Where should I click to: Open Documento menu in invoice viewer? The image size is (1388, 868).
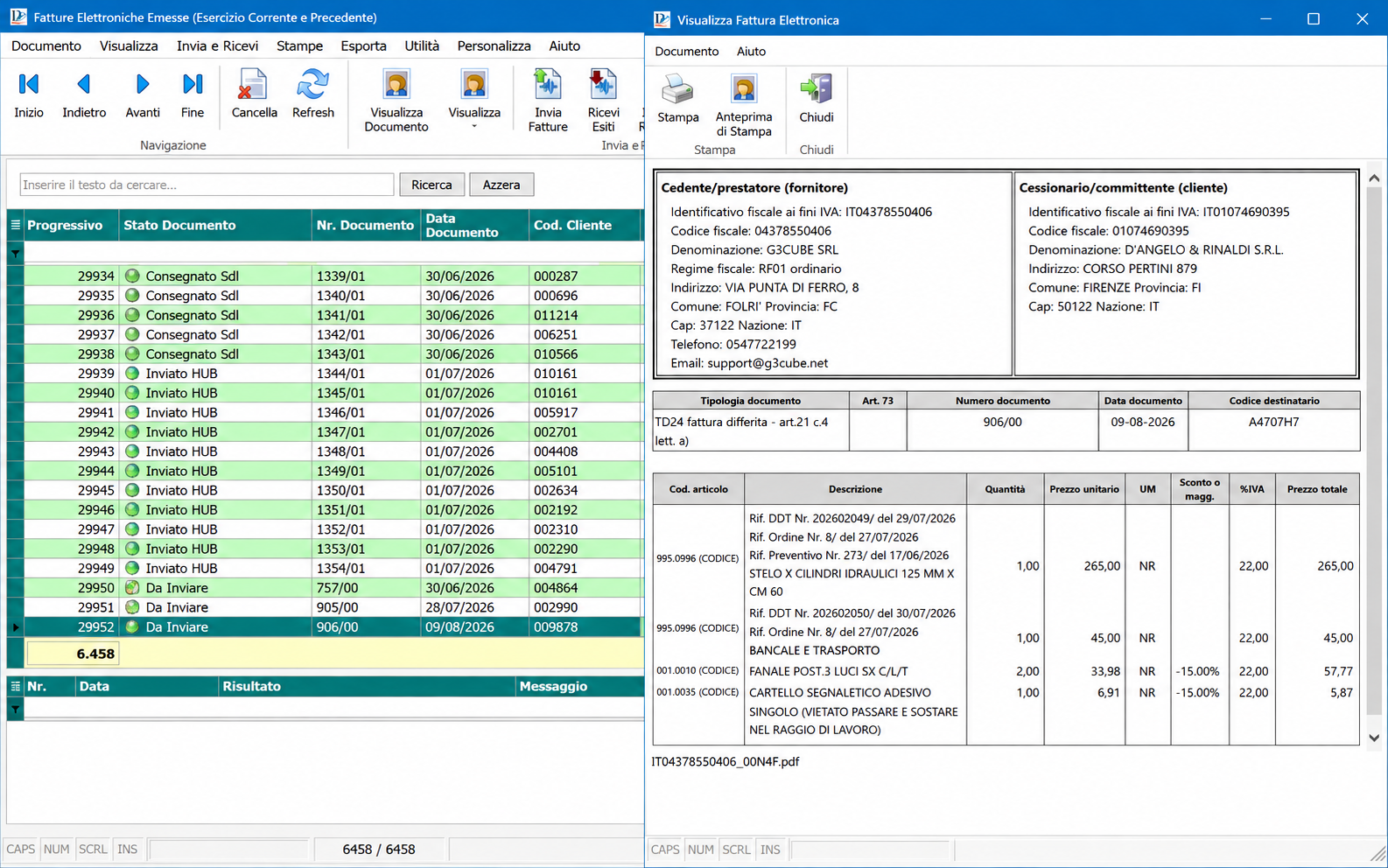(x=686, y=51)
